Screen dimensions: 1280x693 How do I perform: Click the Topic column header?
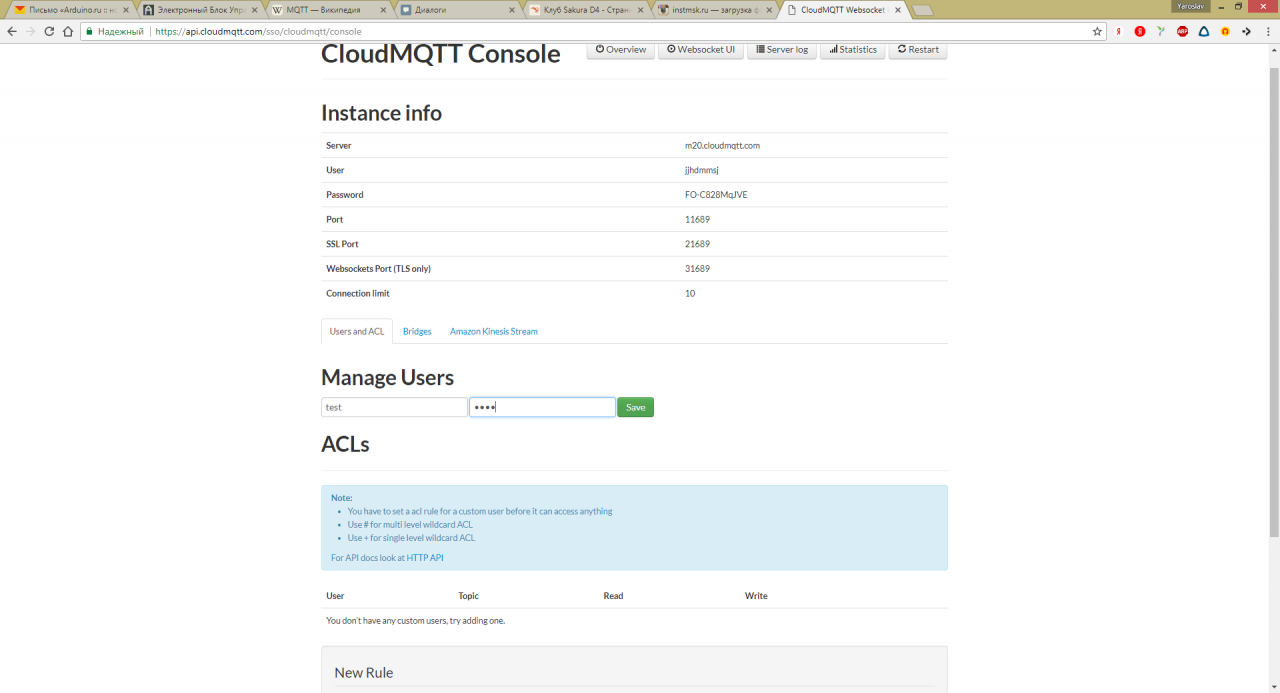469,596
